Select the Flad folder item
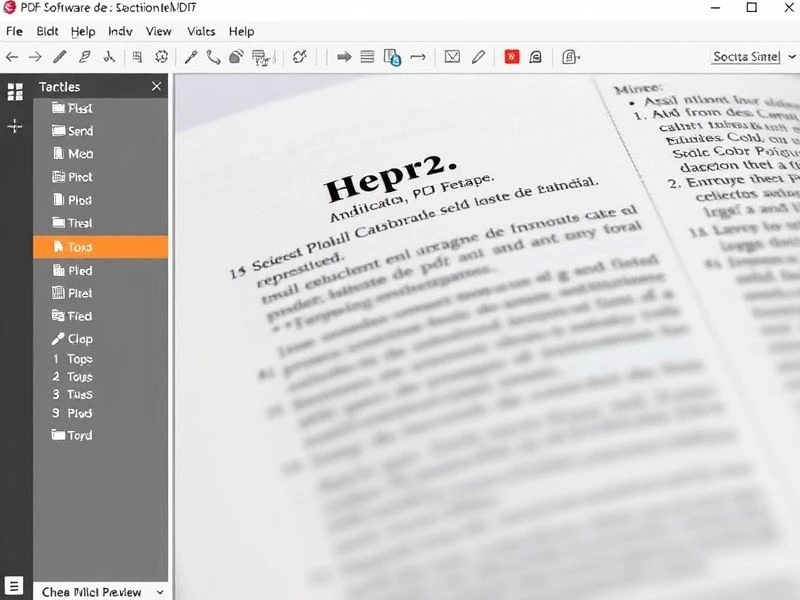Screen dimensions: 800x600 coord(101,108)
